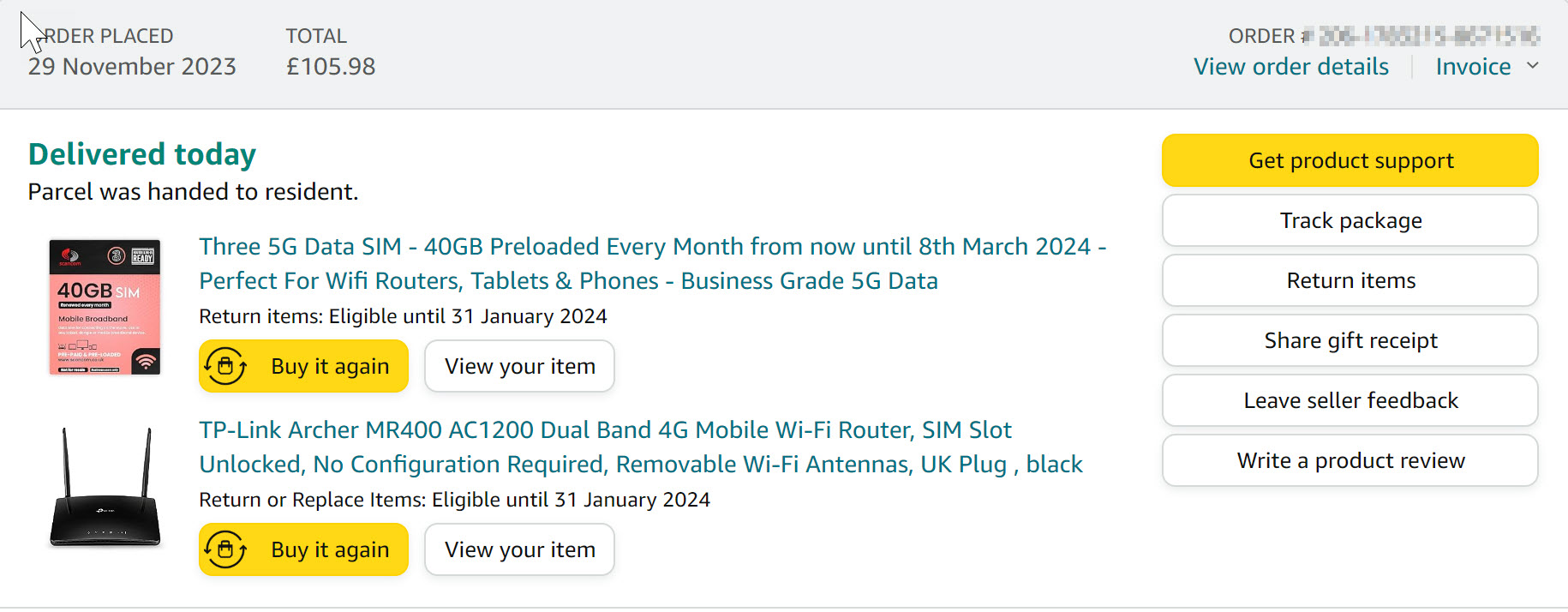Expand the Invoice dropdown chevron
This screenshot has height=612, width=1568.
(1533, 66)
